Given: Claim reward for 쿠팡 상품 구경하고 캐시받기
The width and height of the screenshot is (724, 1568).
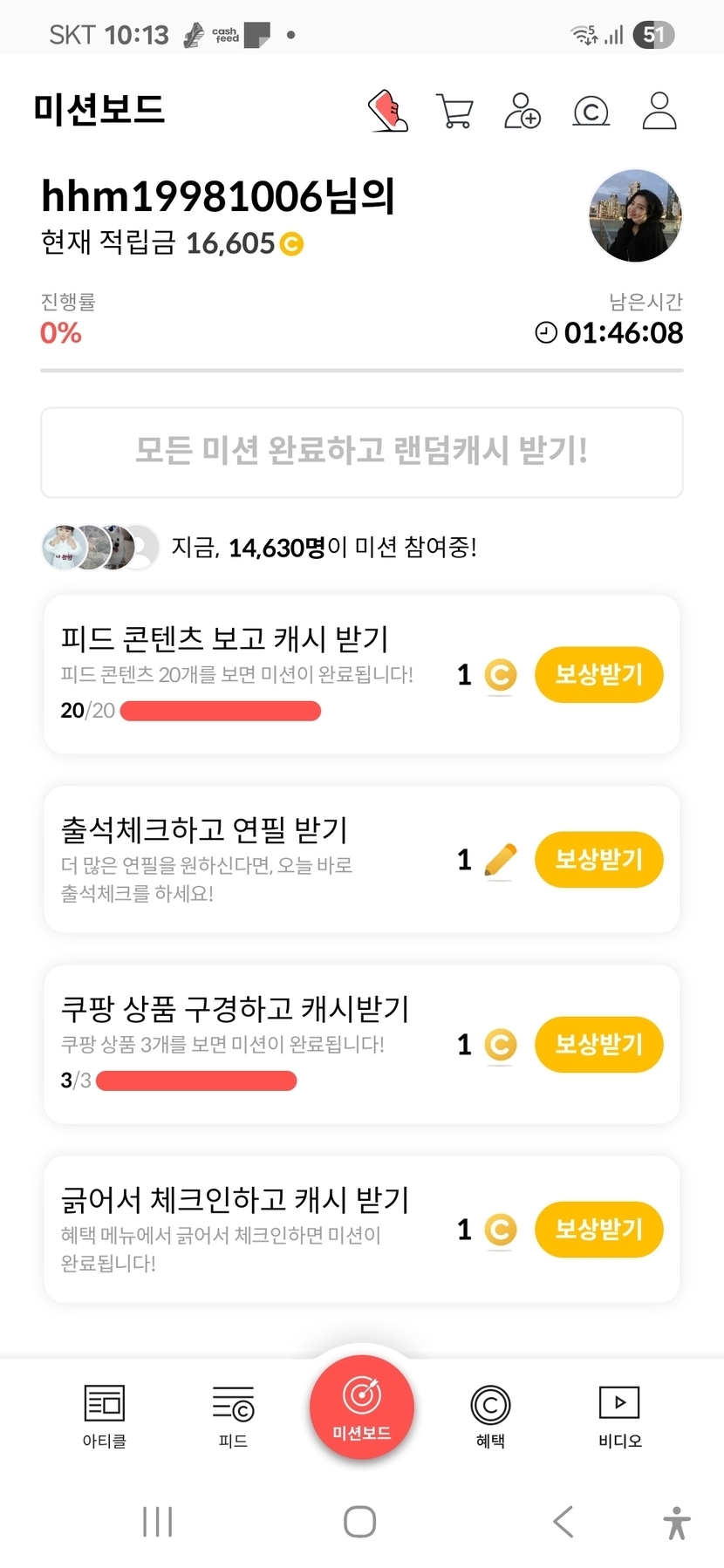Looking at the screenshot, I should 598,1044.
